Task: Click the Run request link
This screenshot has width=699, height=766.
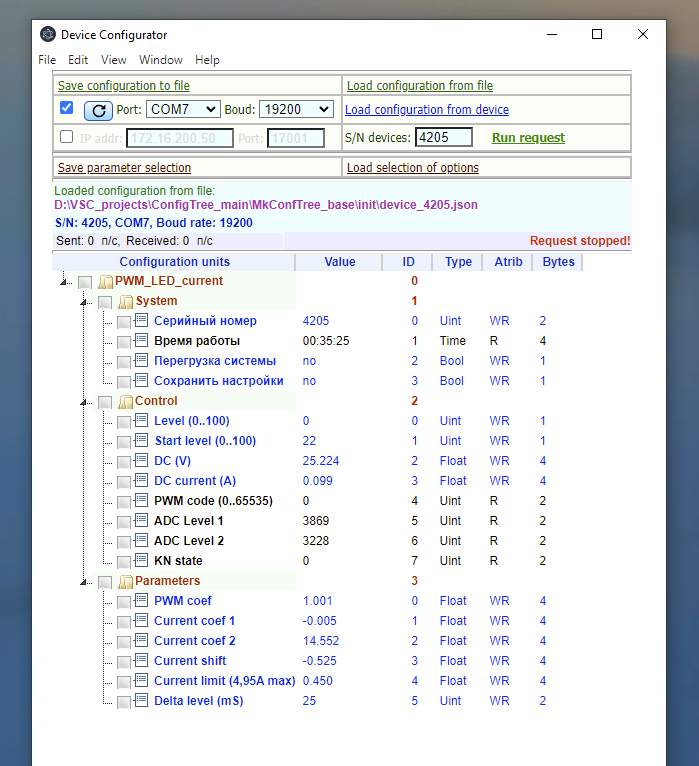Action: (528, 138)
